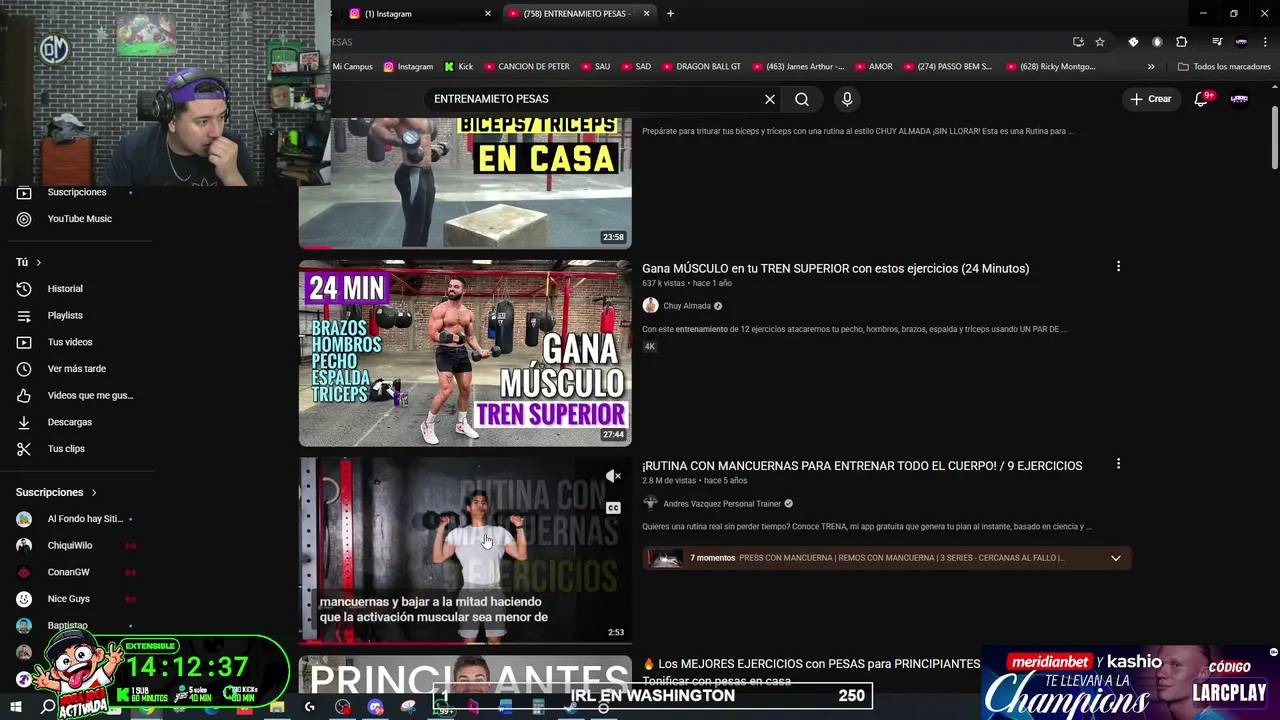Open the Mi Campus bookmark
Viewport: 1280px width, 720px height.
click(352, 67)
